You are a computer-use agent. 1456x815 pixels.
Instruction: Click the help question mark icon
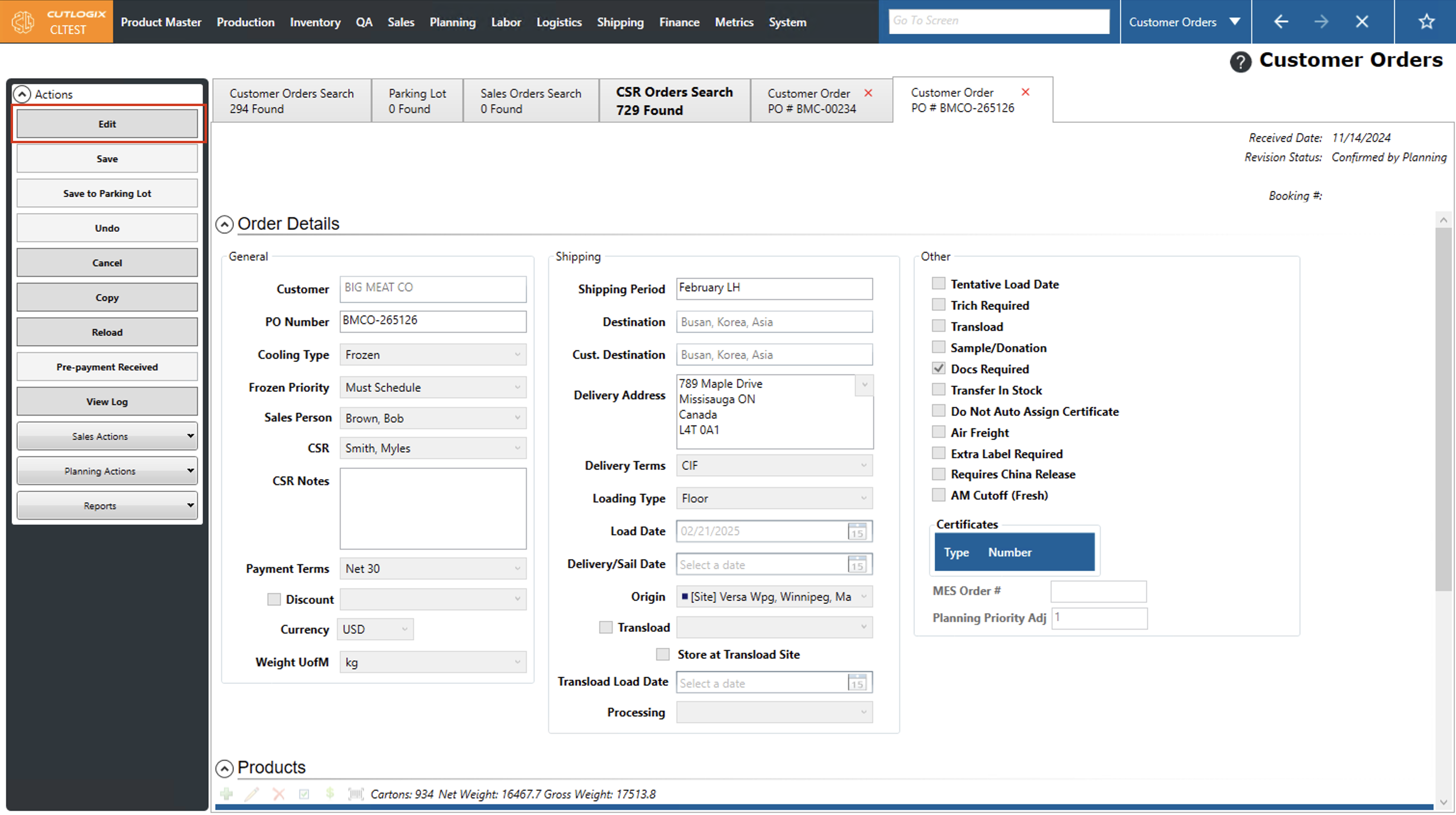click(x=1240, y=62)
